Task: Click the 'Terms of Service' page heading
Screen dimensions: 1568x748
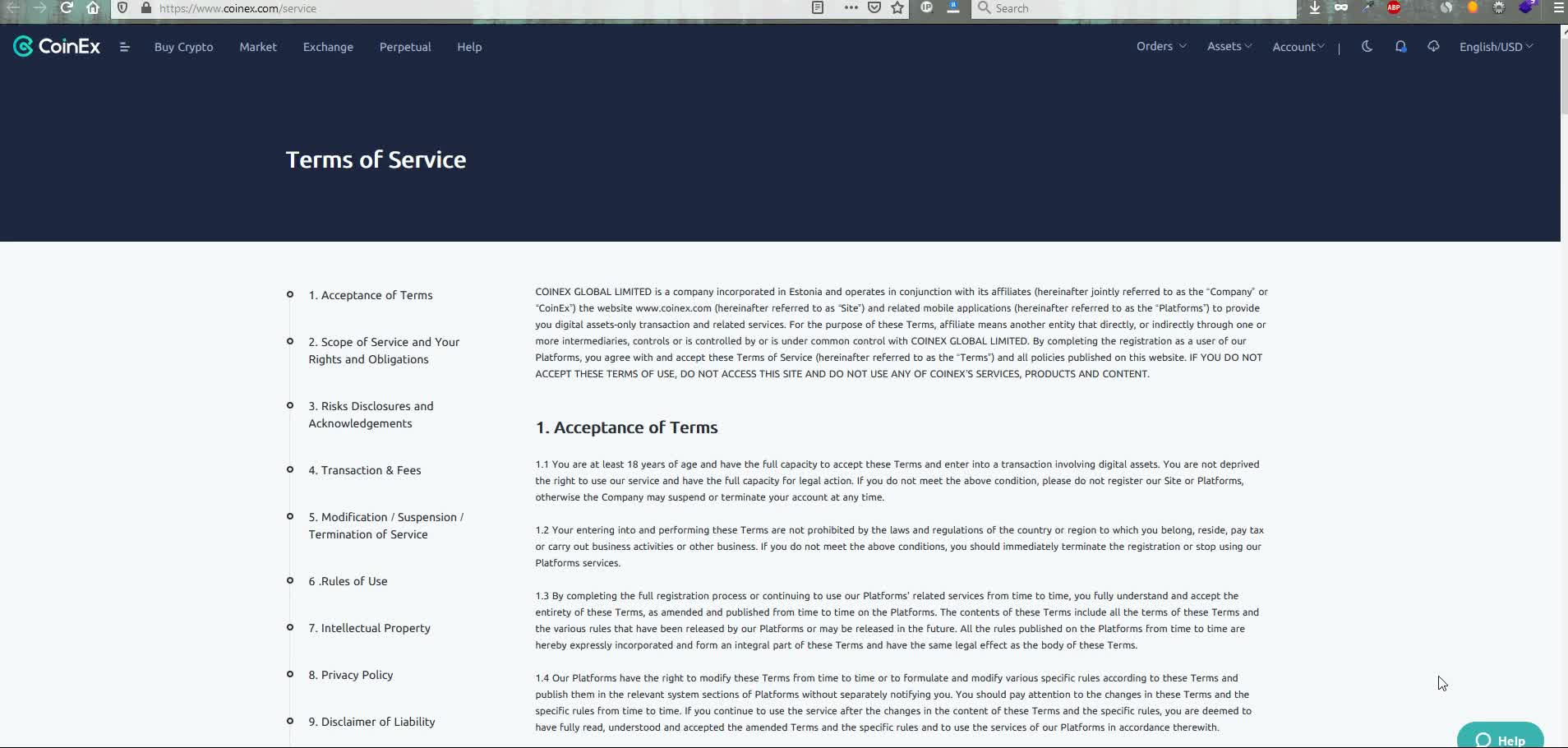Action: click(x=376, y=159)
